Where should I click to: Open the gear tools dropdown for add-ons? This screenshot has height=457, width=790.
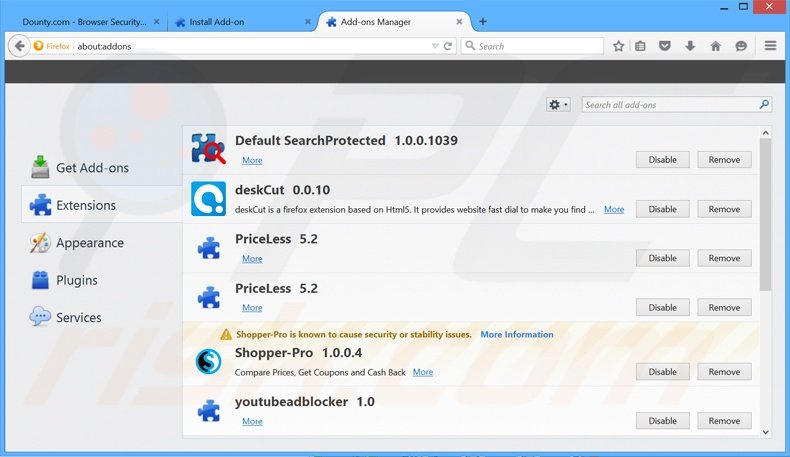click(558, 104)
